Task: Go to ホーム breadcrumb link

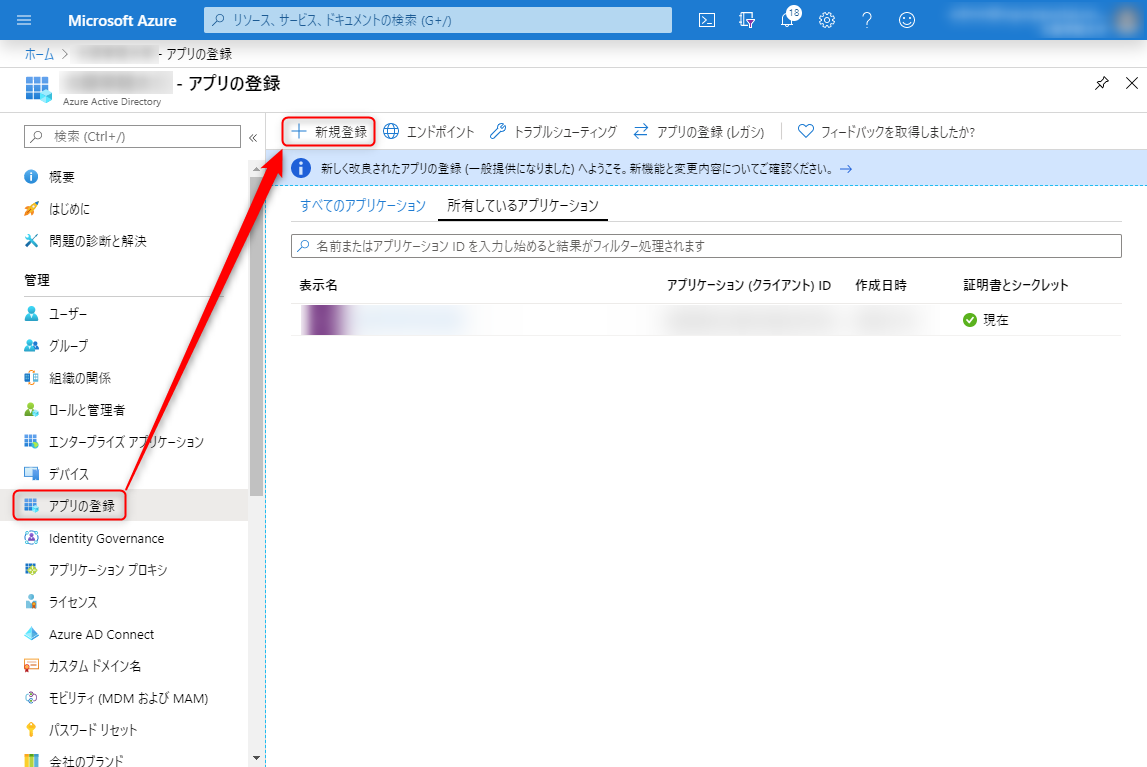Action: coord(40,54)
